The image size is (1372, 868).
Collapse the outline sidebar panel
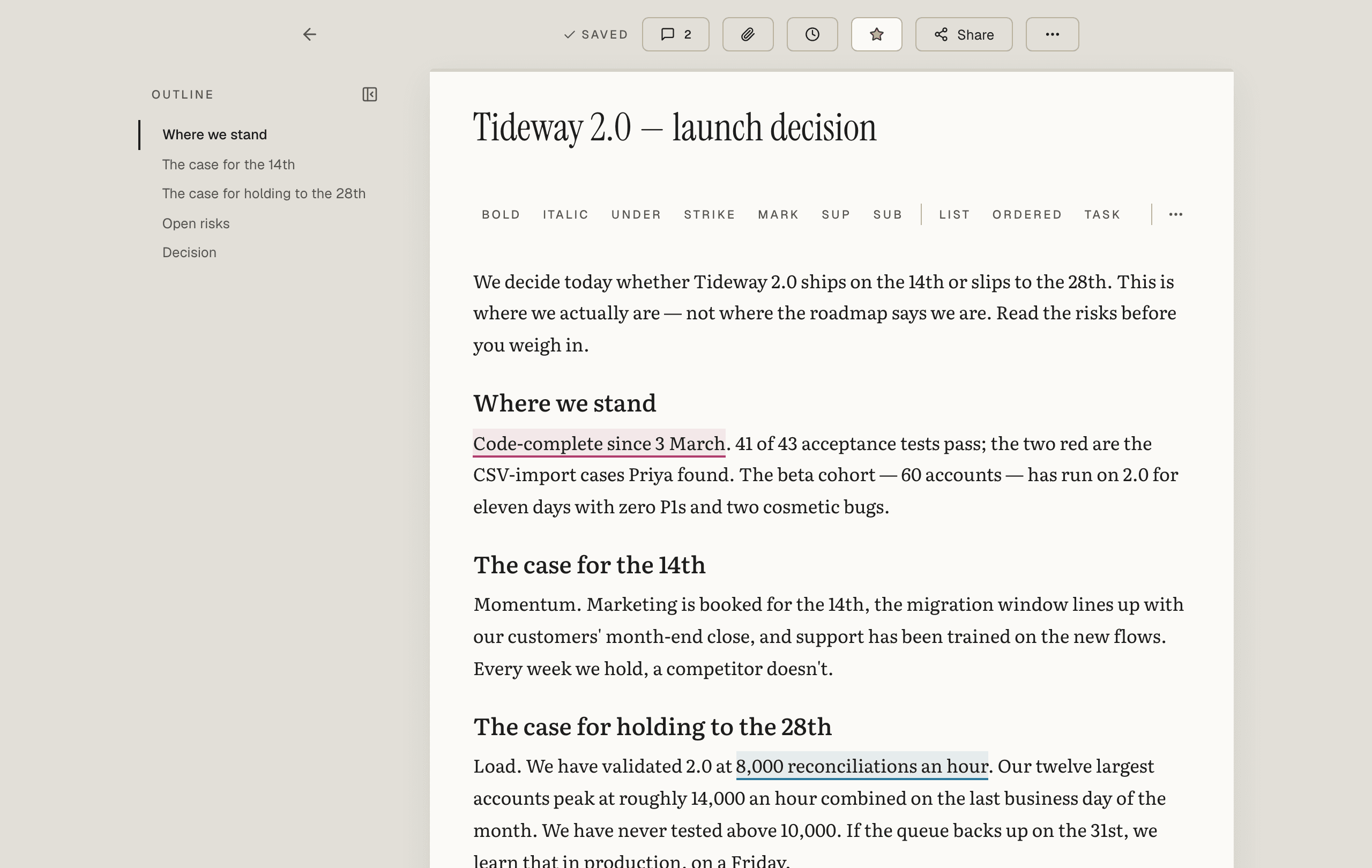pyautogui.click(x=370, y=94)
